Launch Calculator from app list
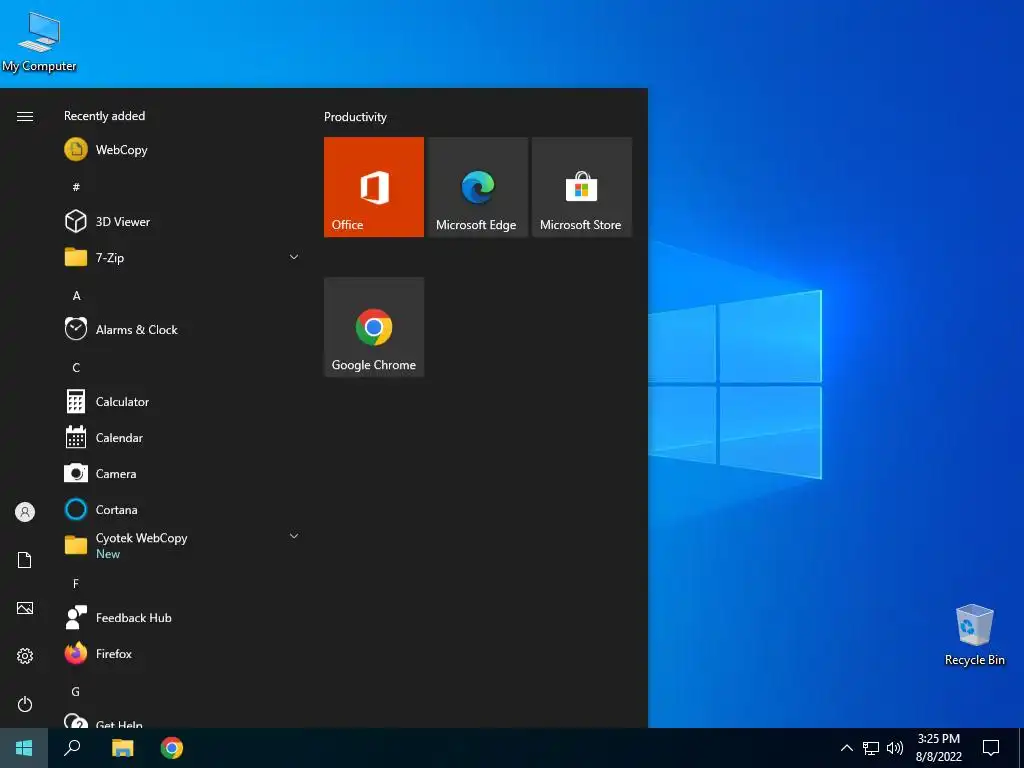1024x768 pixels. 183,402
